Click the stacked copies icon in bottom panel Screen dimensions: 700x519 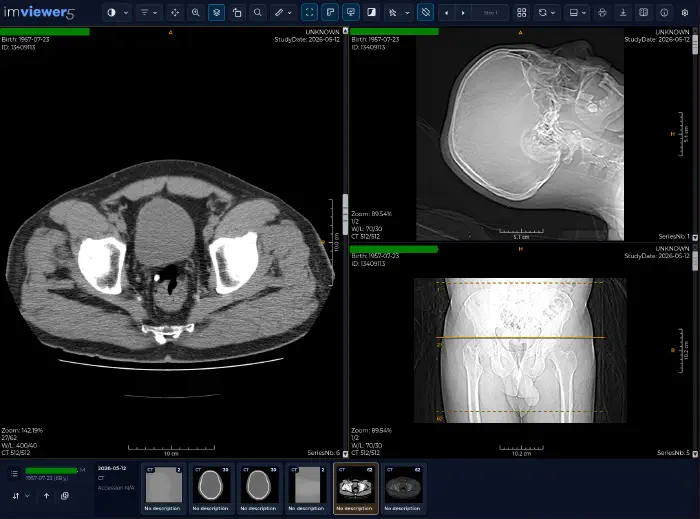coord(65,495)
